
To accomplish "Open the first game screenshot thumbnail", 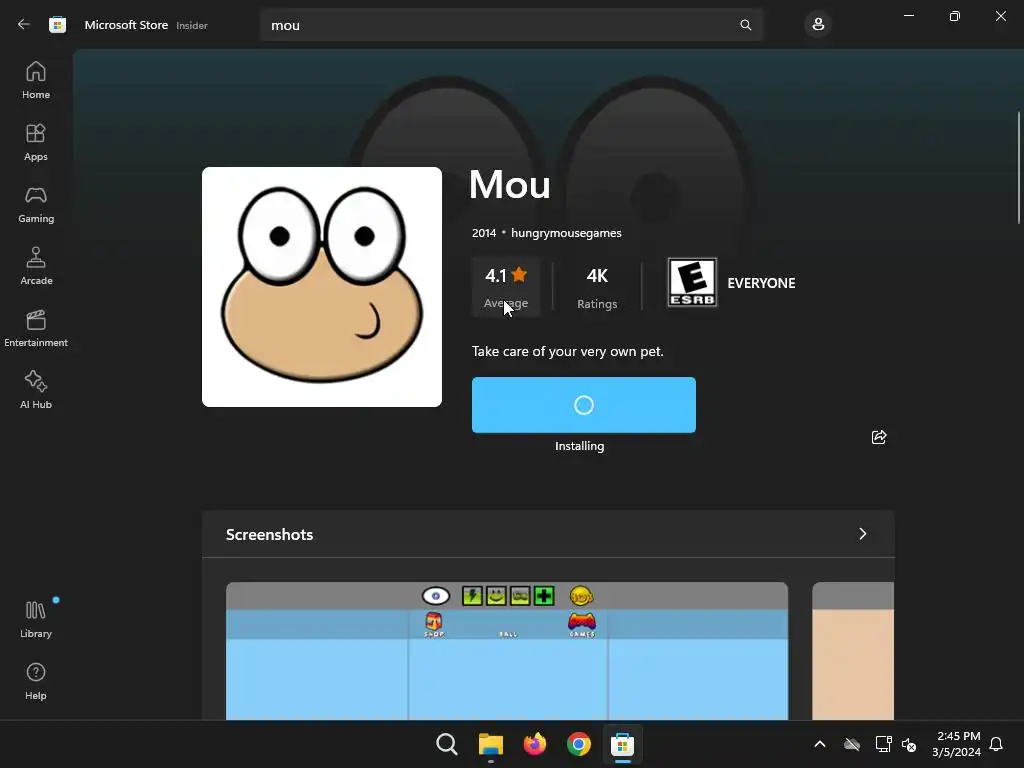I will point(507,651).
